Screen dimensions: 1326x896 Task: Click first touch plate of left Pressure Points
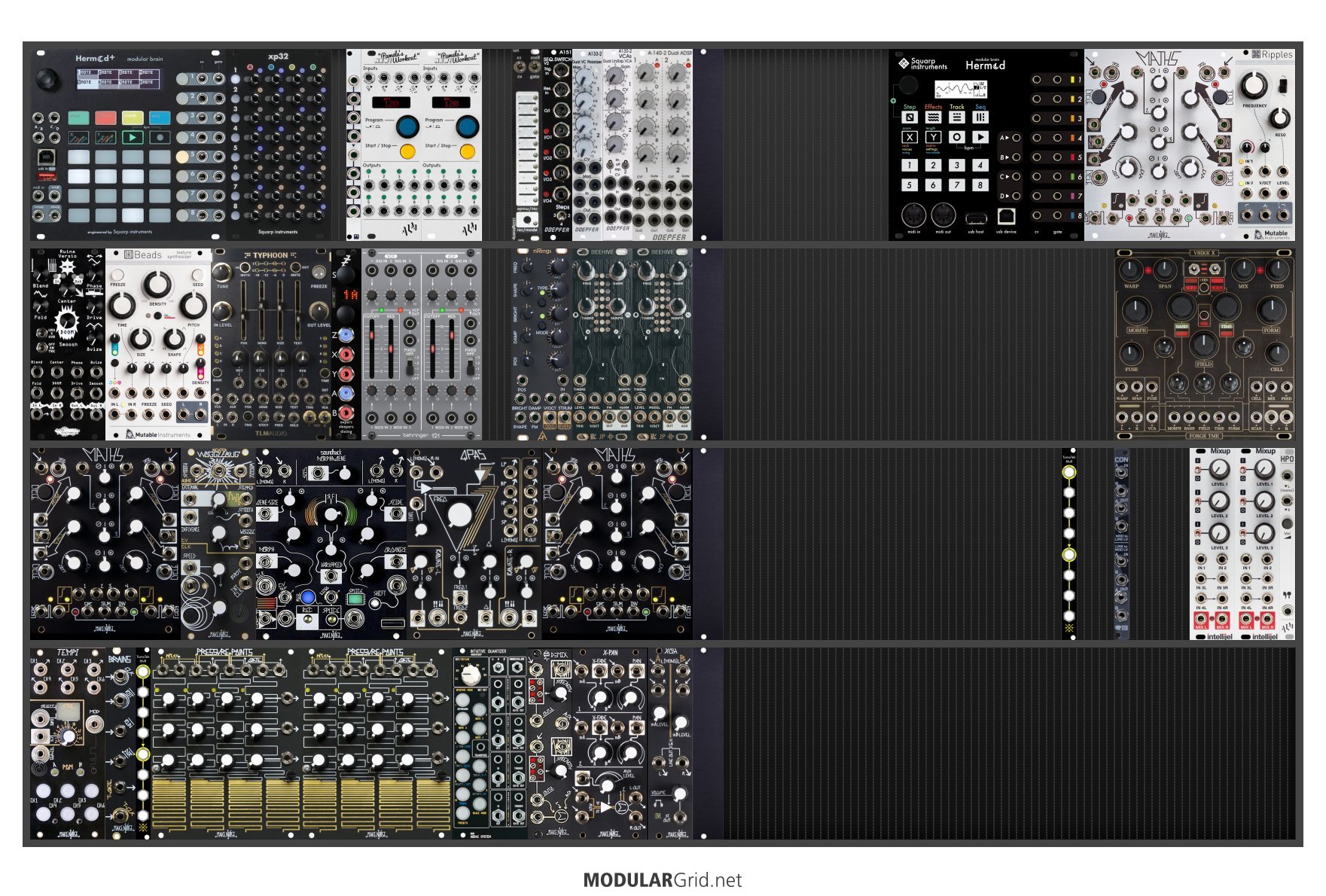(x=169, y=805)
